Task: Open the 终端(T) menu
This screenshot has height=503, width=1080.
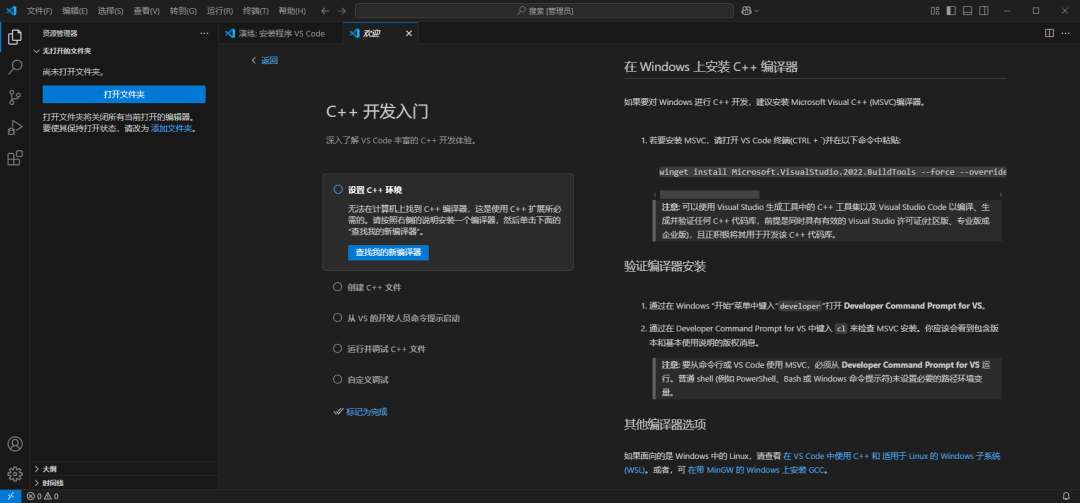Action: pyautogui.click(x=256, y=11)
